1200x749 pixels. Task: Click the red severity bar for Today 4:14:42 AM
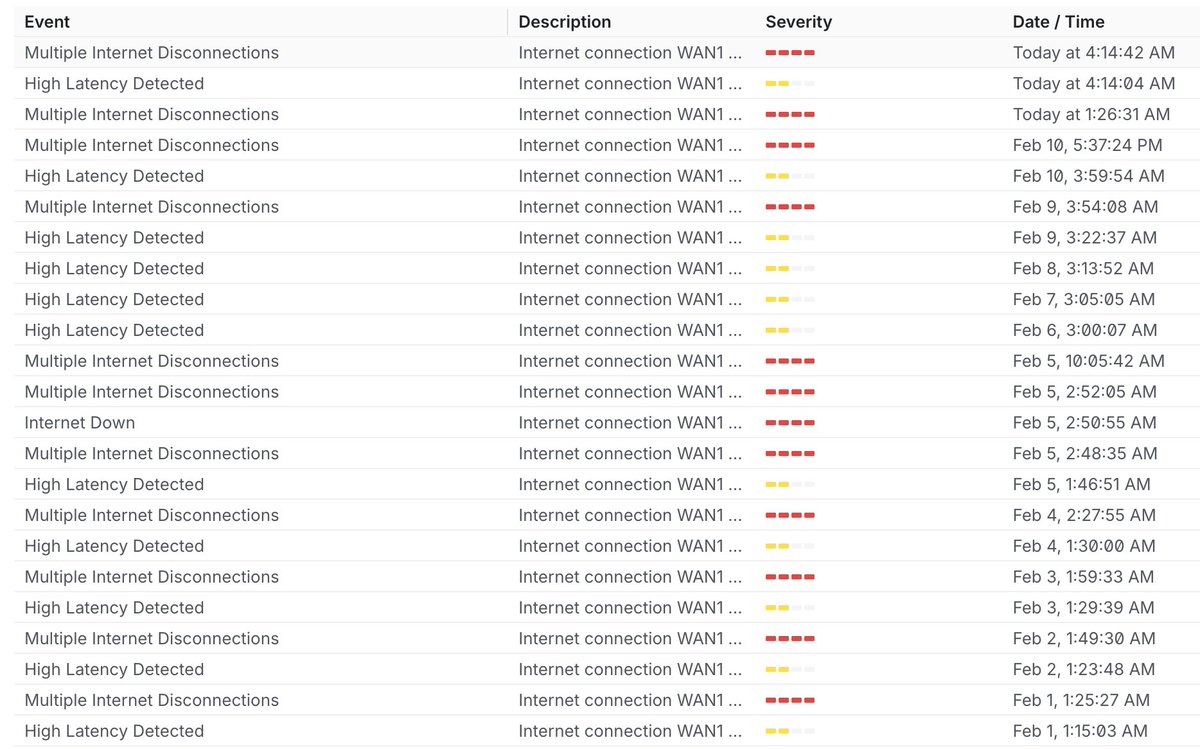tap(790, 53)
